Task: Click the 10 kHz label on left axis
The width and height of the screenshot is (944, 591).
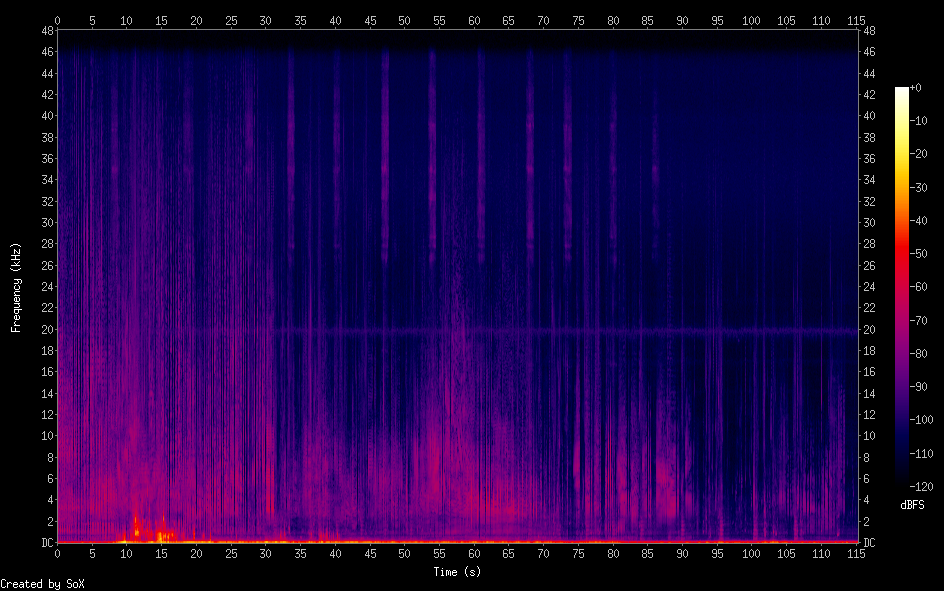Action: [44, 436]
